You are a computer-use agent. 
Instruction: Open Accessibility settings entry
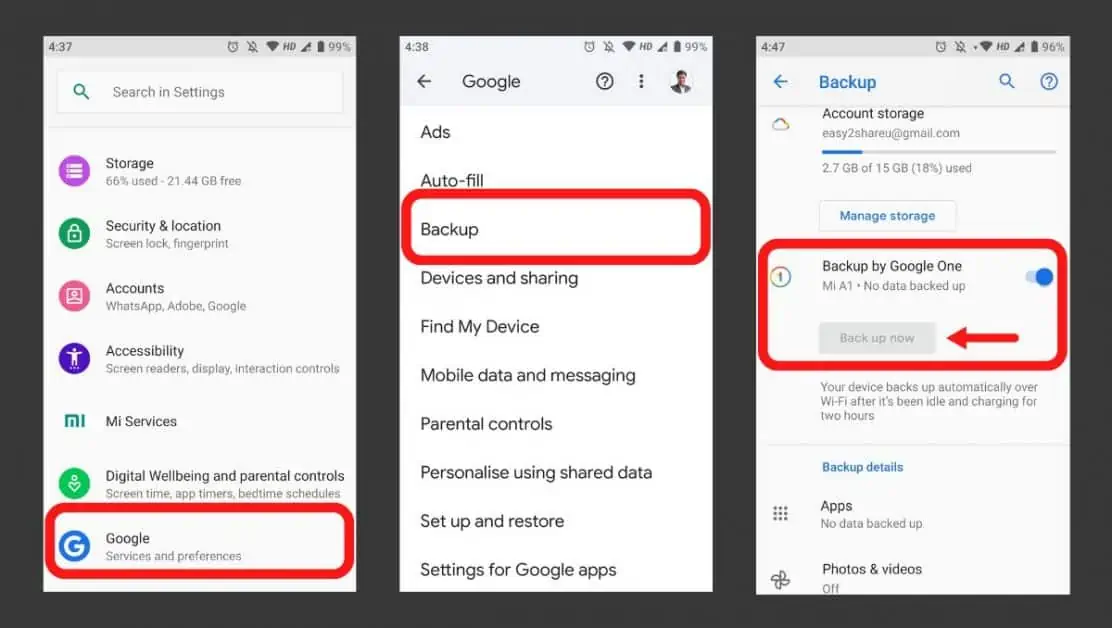pyautogui.click(x=200, y=359)
